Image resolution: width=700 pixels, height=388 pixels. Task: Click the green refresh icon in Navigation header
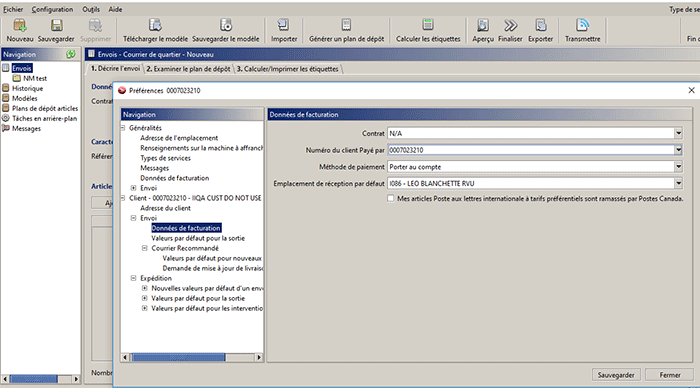pos(71,54)
